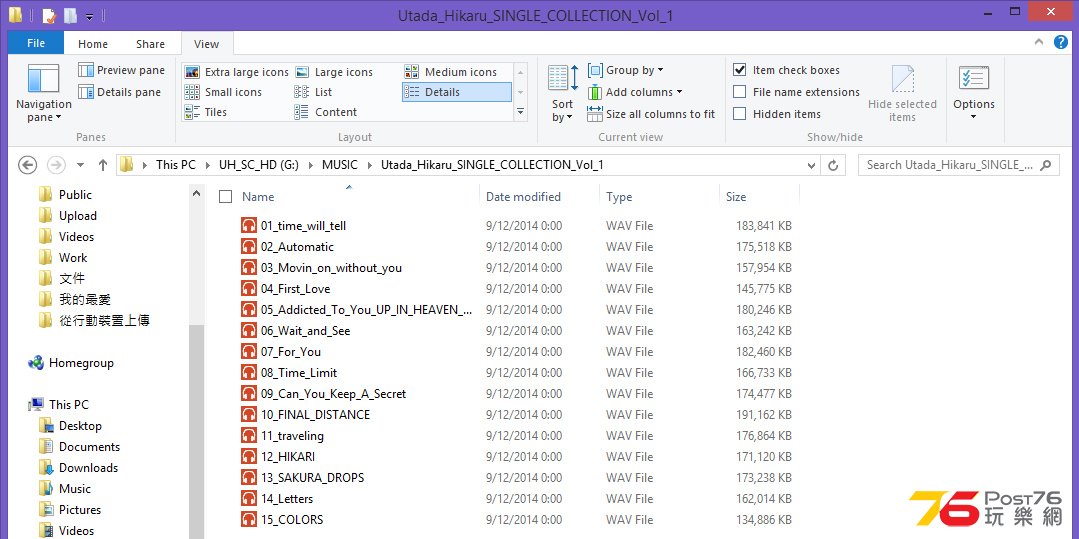Viewport: 1079px width, 539px height.
Task: Open folder Options
Action: 974,92
